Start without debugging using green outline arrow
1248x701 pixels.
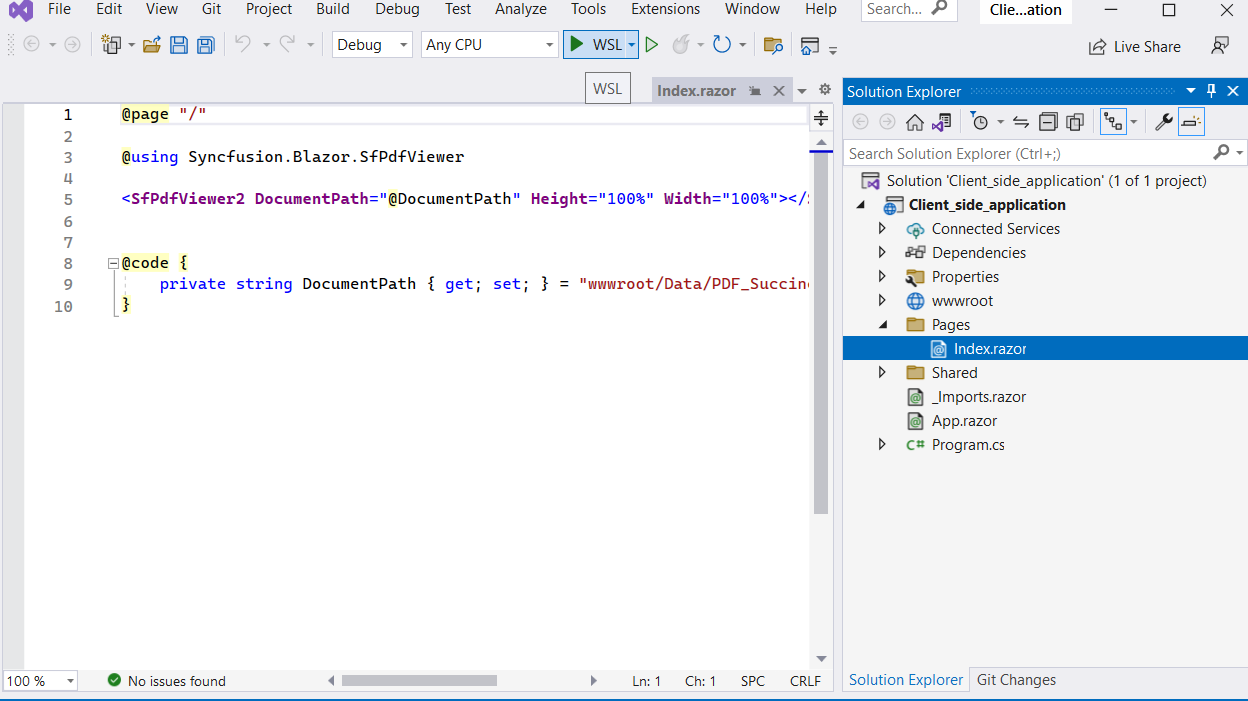tap(651, 44)
